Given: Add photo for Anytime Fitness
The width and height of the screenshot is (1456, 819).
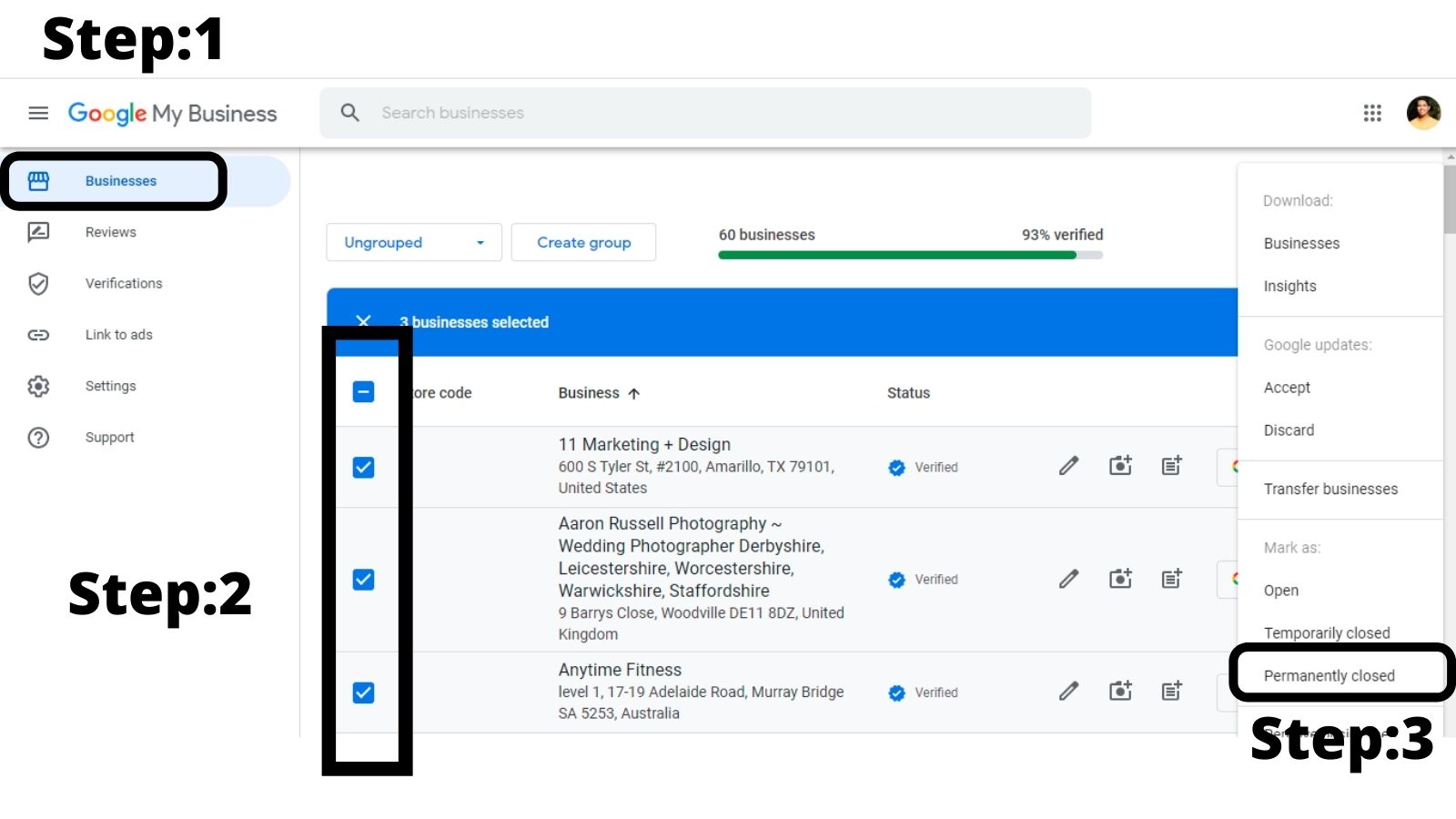Looking at the screenshot, I should coord(1120,692).
